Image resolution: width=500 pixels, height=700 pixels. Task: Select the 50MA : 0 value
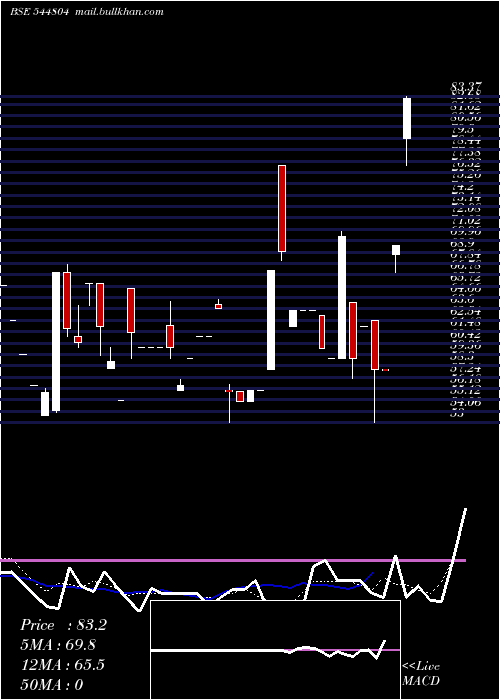tap(52, 684)
